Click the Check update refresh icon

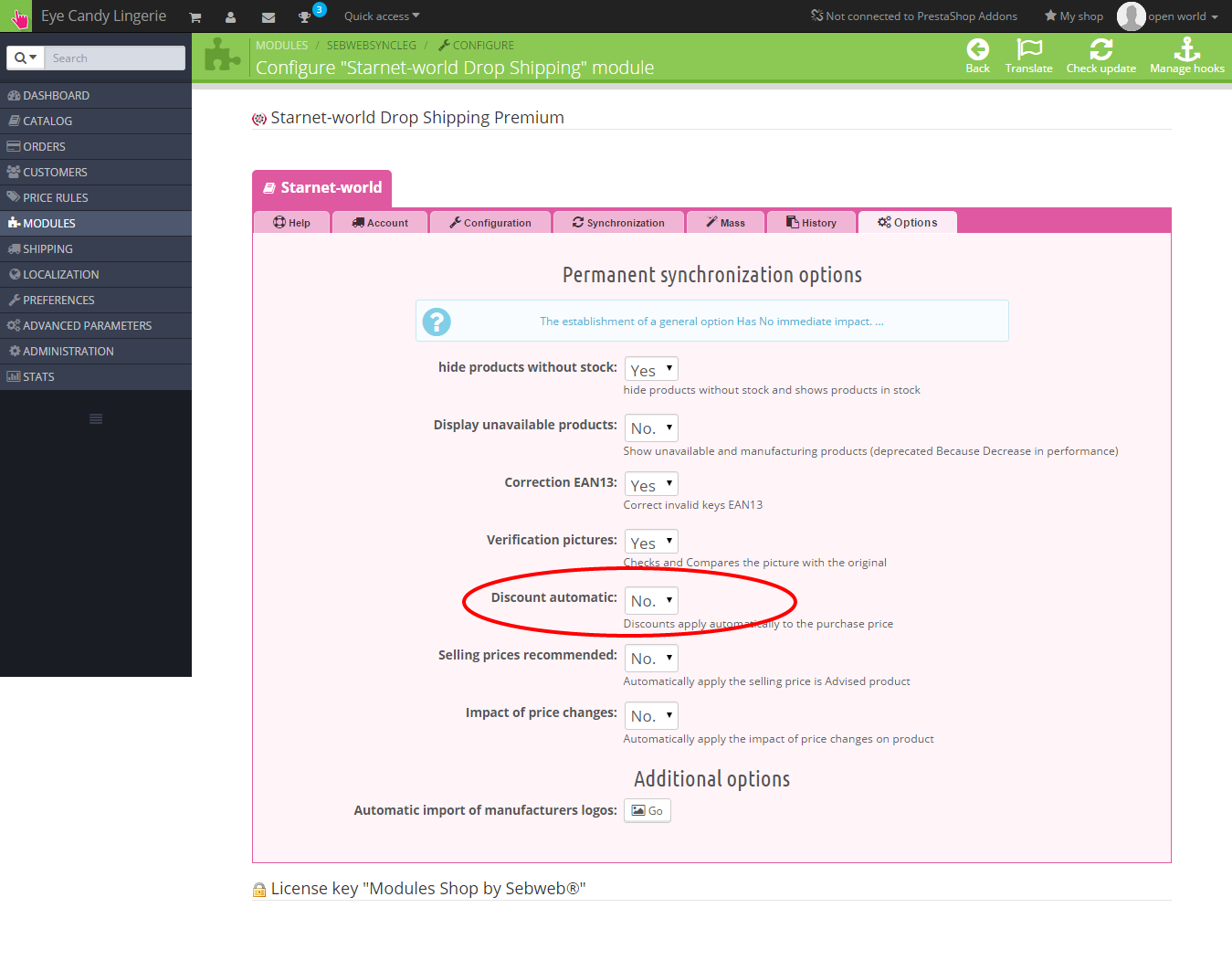(1100, 49)
